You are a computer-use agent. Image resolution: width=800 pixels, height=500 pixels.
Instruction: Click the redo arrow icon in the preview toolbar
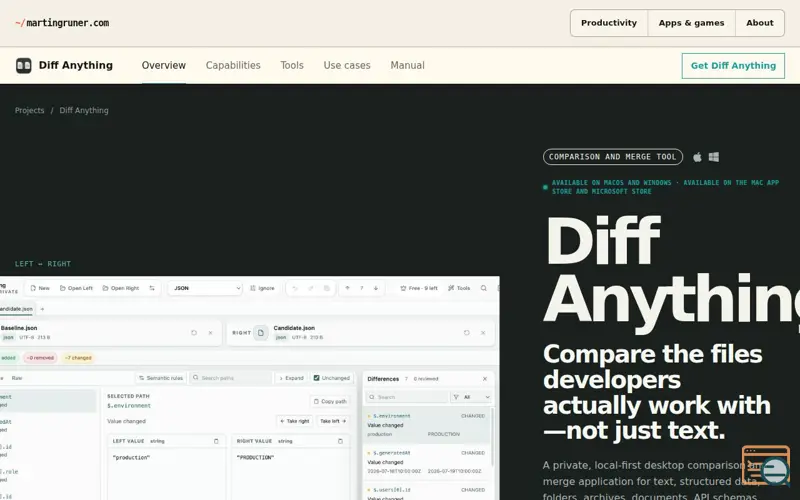tap(311, 288)
